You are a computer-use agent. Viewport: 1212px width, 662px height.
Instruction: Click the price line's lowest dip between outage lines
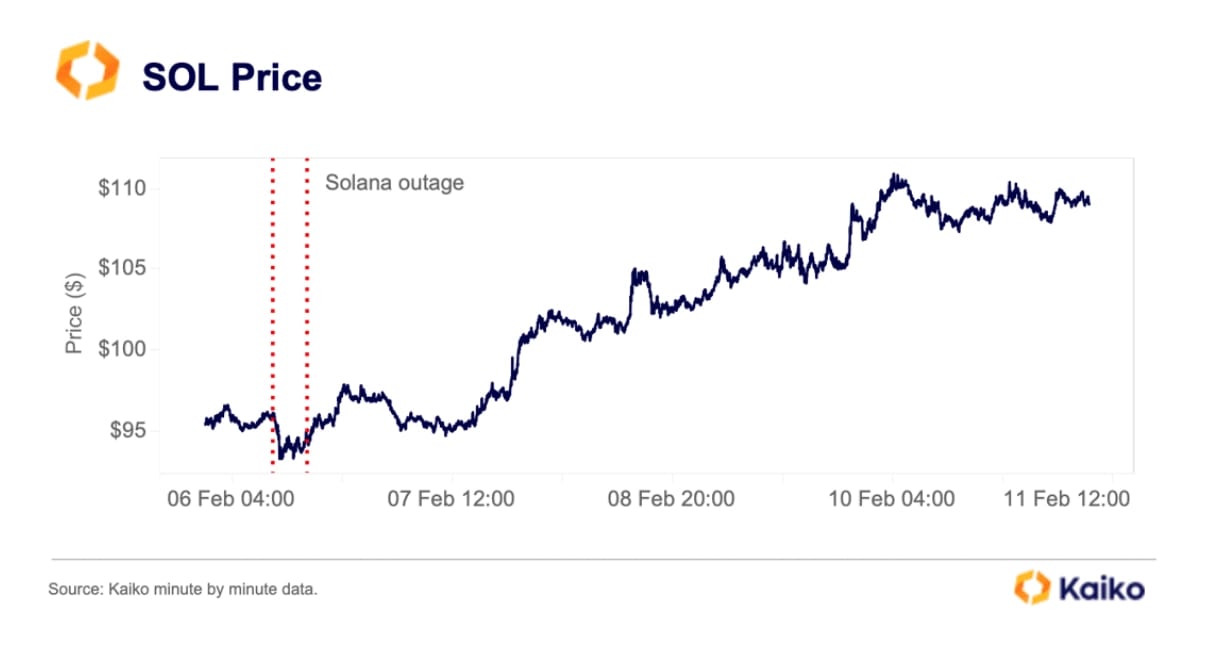[x=282, y=457]
